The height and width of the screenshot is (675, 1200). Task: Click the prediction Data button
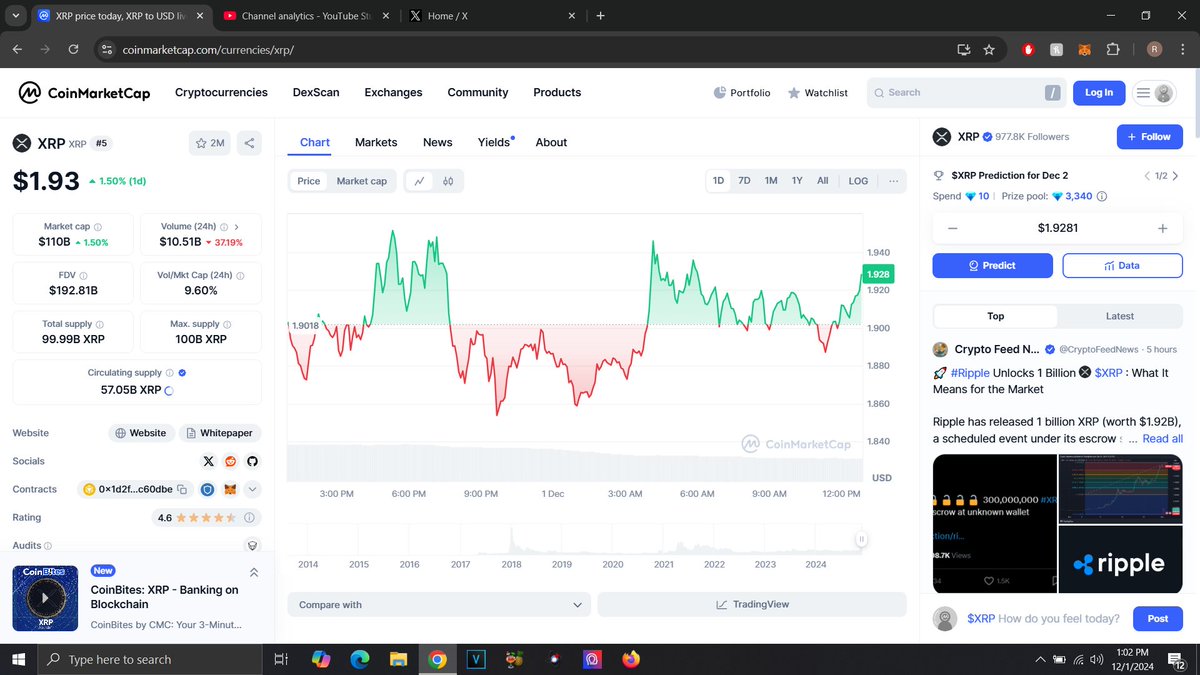pos(1122,265)
